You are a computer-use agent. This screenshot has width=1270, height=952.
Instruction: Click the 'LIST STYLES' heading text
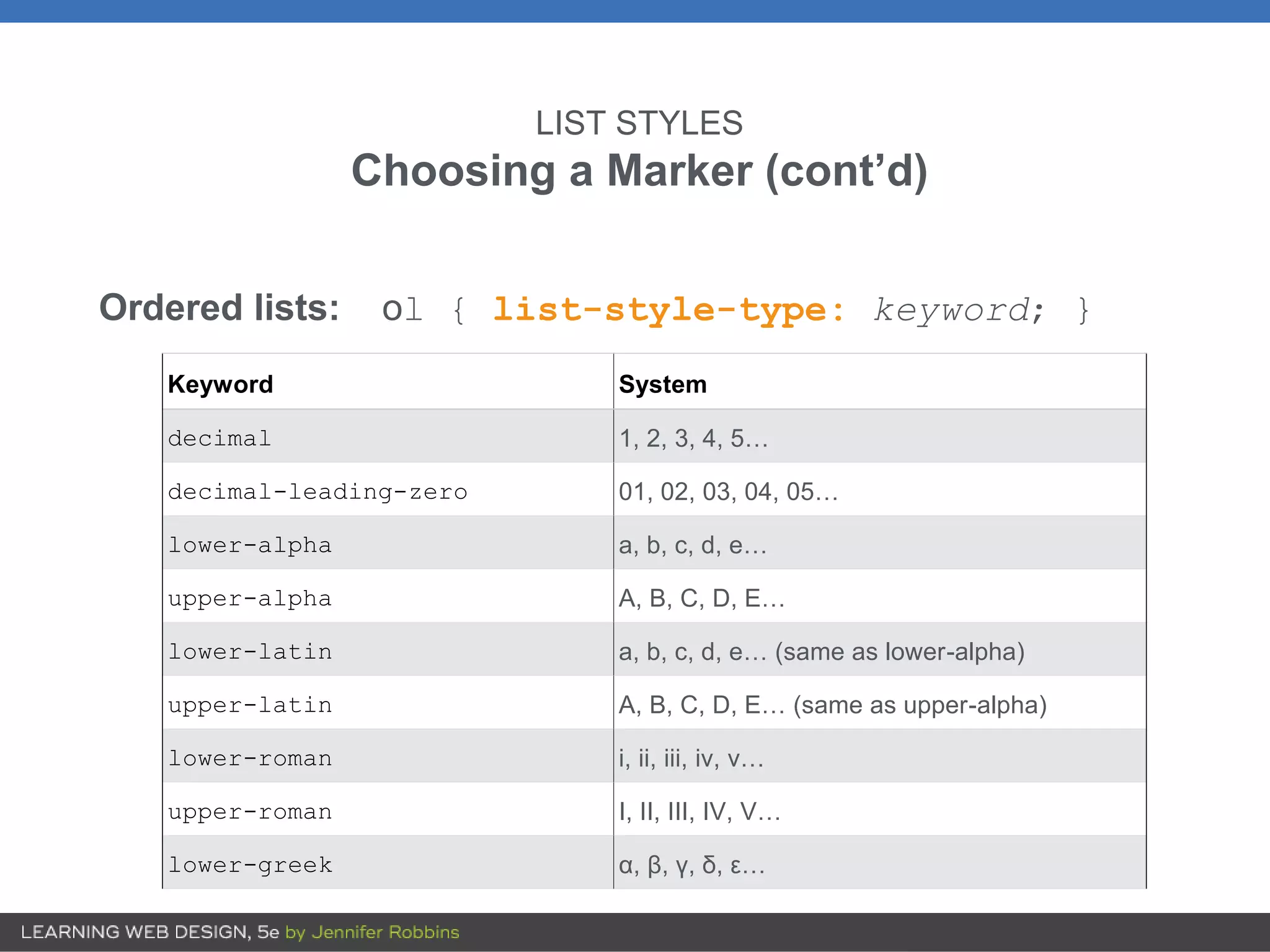639,123
